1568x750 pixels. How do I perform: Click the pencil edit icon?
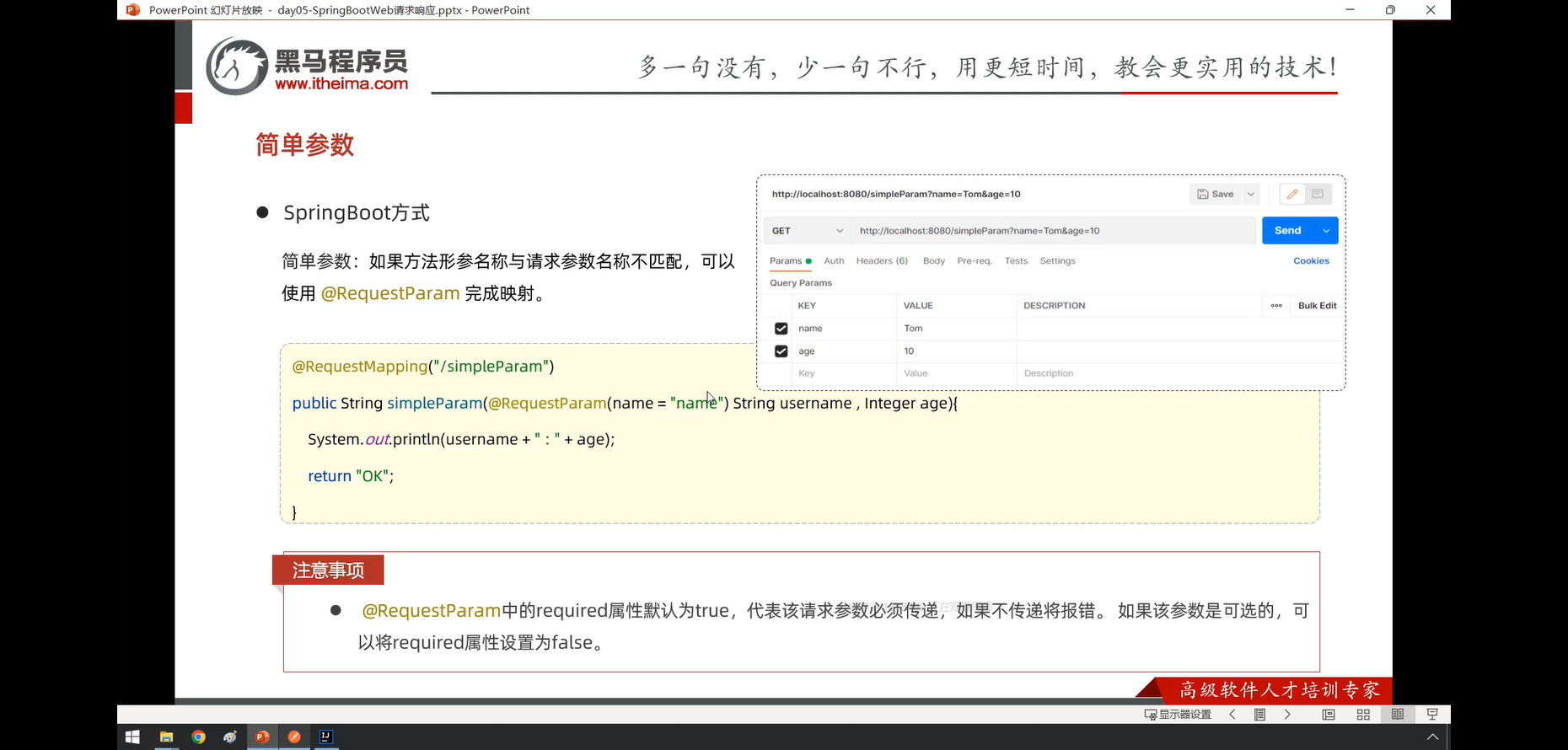(1292, 195)
